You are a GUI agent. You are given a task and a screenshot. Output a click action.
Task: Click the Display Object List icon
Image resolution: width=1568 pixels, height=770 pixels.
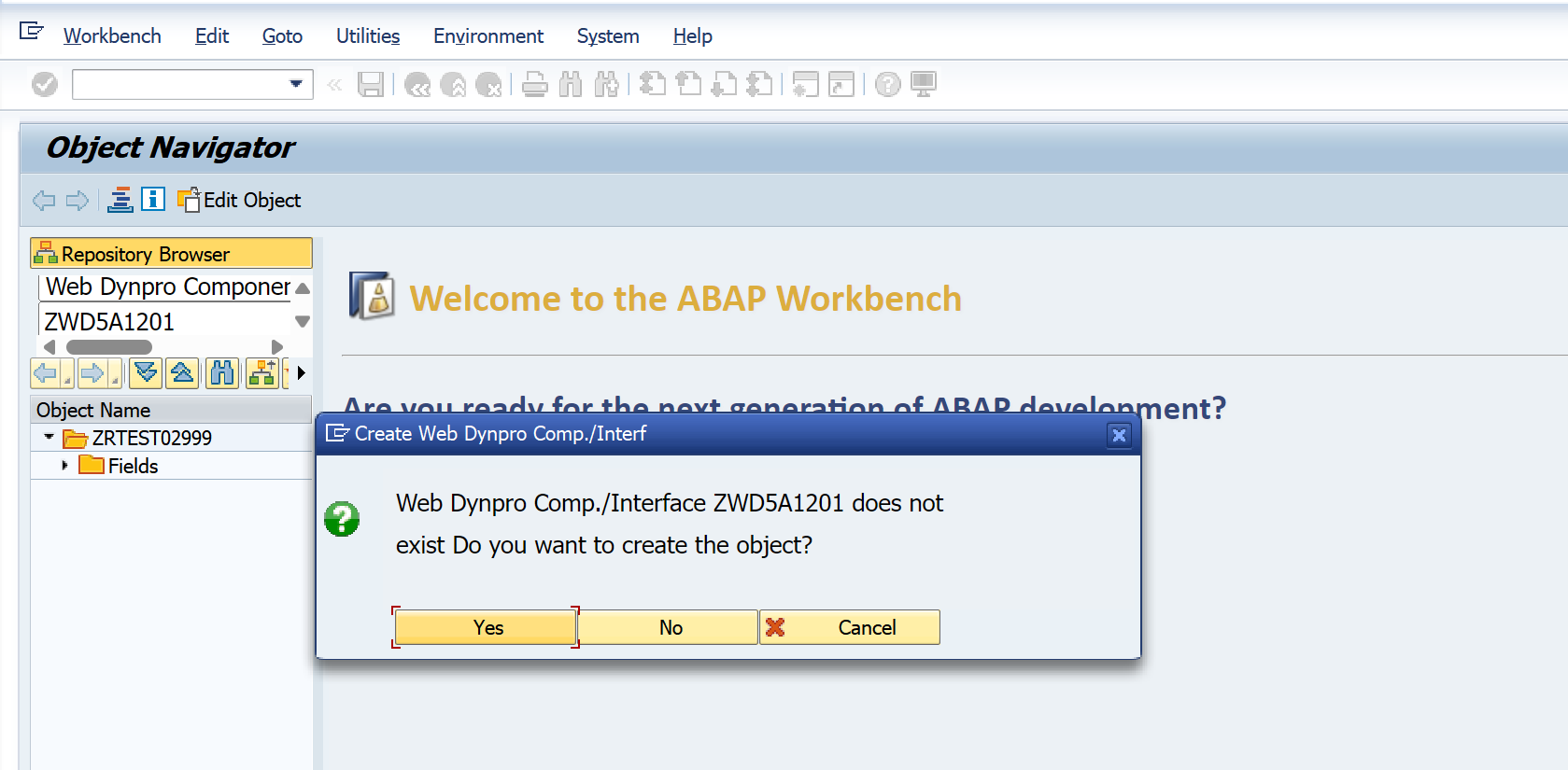click(x=120, y=200)
